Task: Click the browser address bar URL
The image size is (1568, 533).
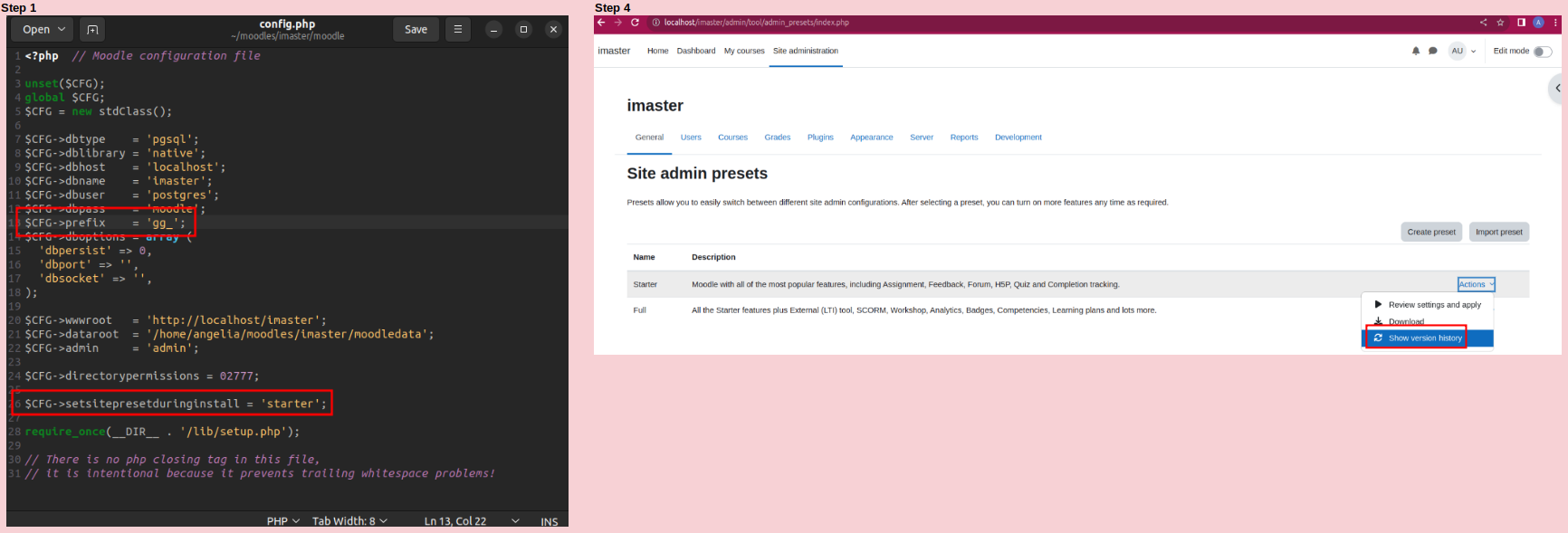Action: point(756,23)
